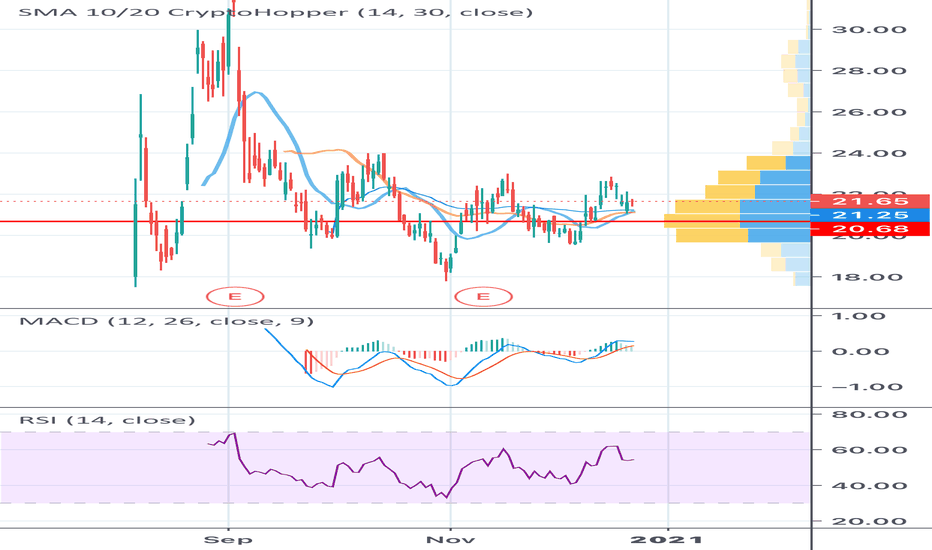Screen dimensions: 932x550
Task: Click the red 20.68 price label
Action: point(870,229)
